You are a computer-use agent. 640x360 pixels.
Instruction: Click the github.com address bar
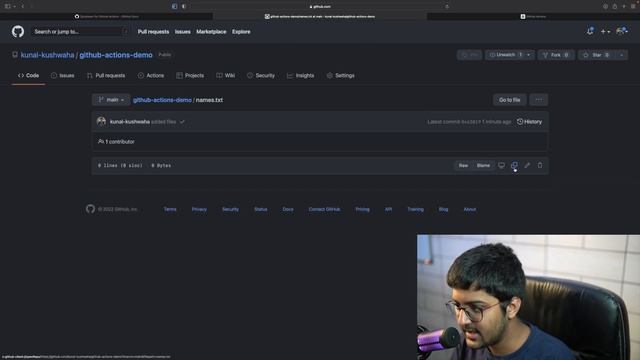click(320, 7)
